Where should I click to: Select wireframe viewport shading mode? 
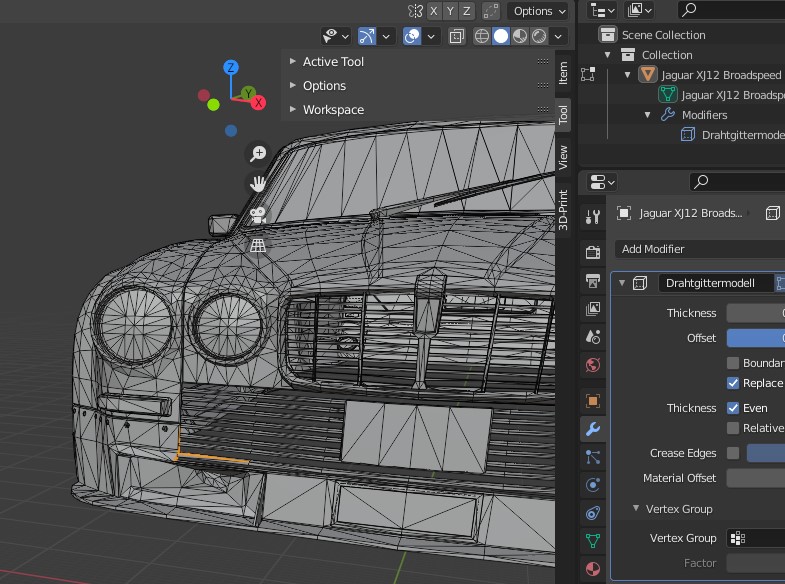tap(482, 36)
